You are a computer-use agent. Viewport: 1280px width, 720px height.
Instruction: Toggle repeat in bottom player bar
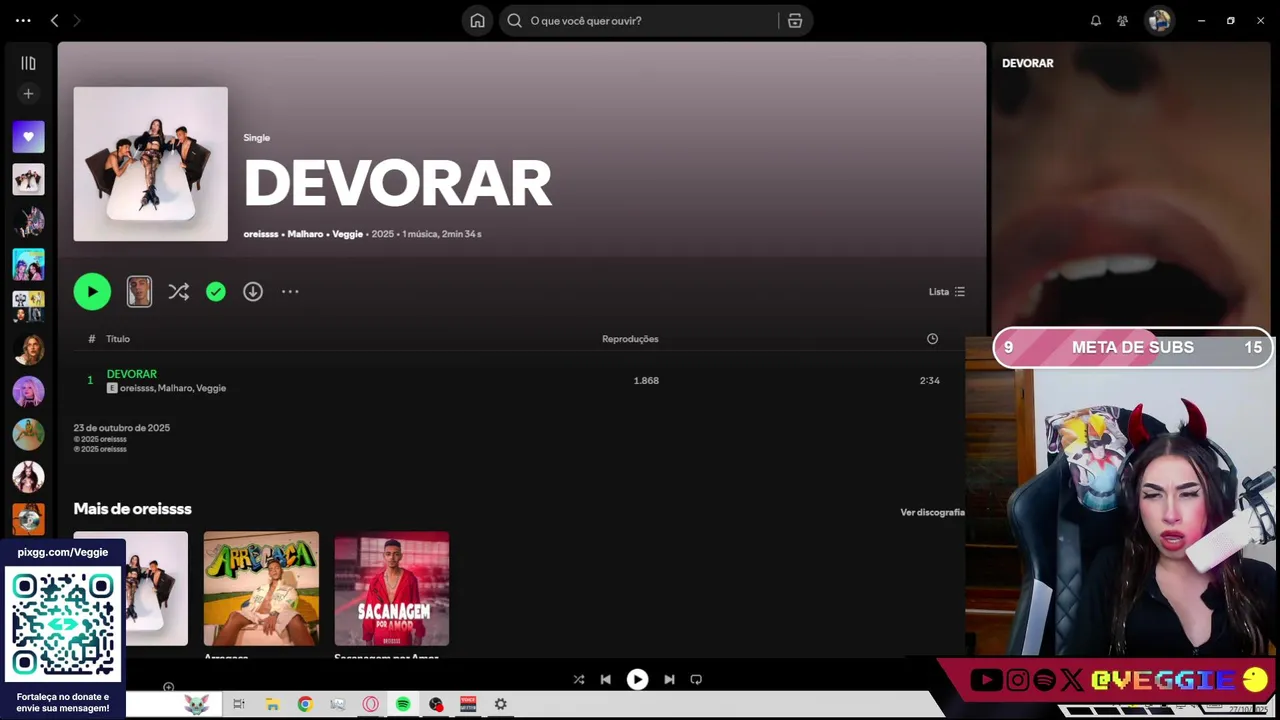[x=696, y=679]
